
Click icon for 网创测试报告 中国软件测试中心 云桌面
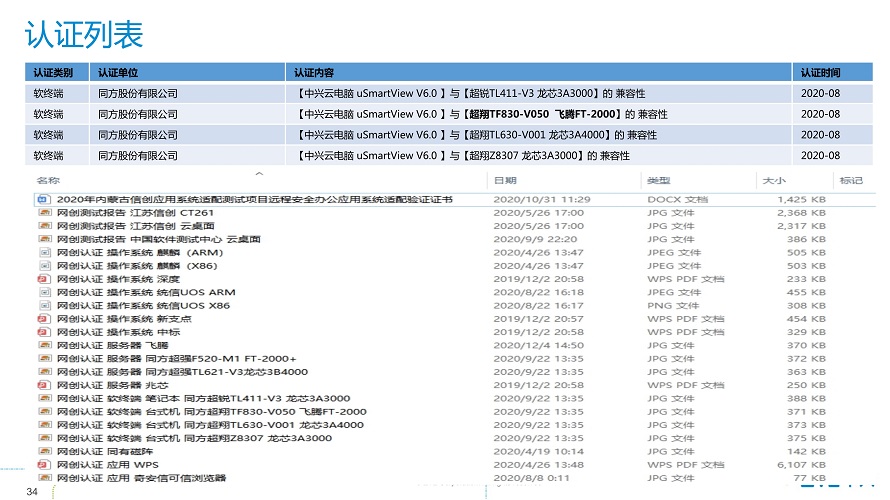click(x=44, y=239)
